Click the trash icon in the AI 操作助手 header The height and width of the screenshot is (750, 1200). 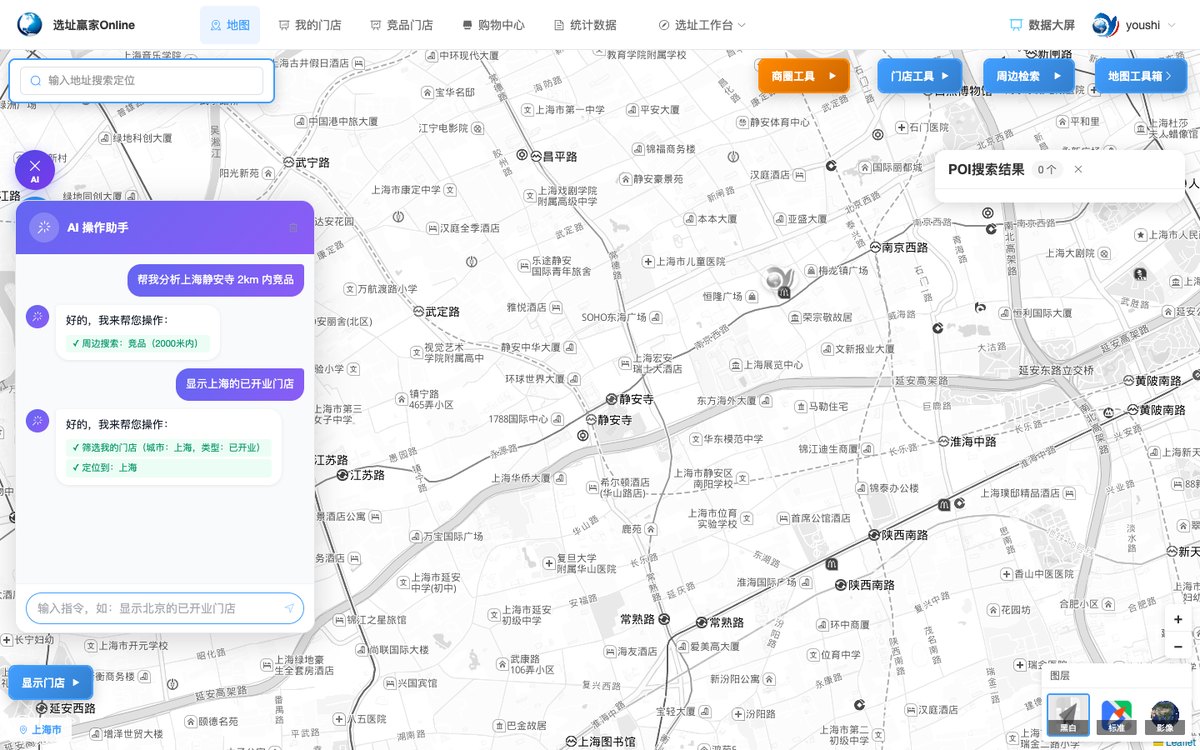pos(293,228)
